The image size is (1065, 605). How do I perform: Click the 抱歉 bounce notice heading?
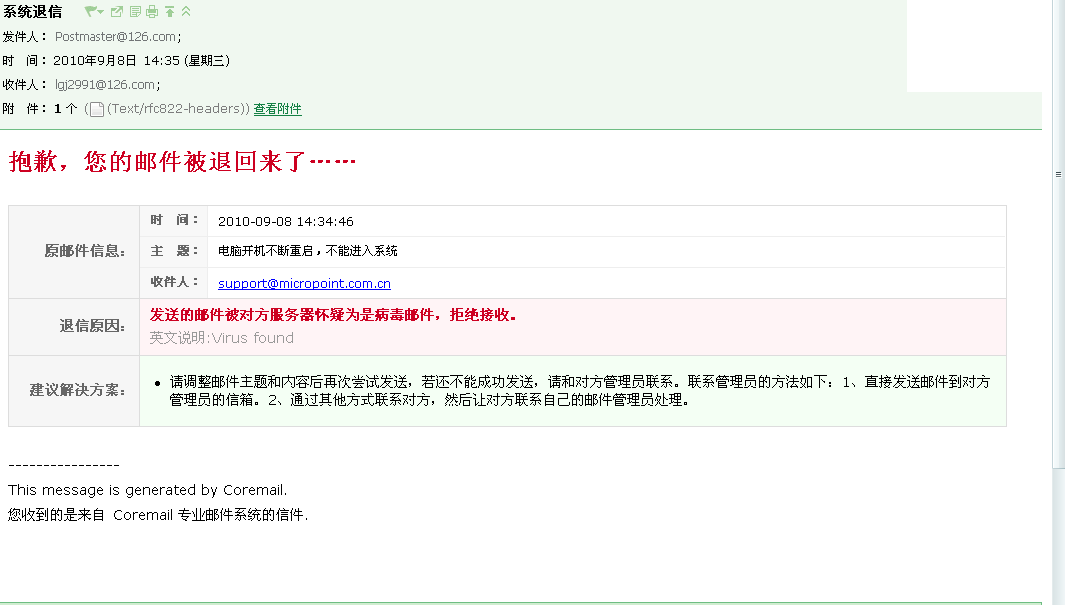(182, 162)
